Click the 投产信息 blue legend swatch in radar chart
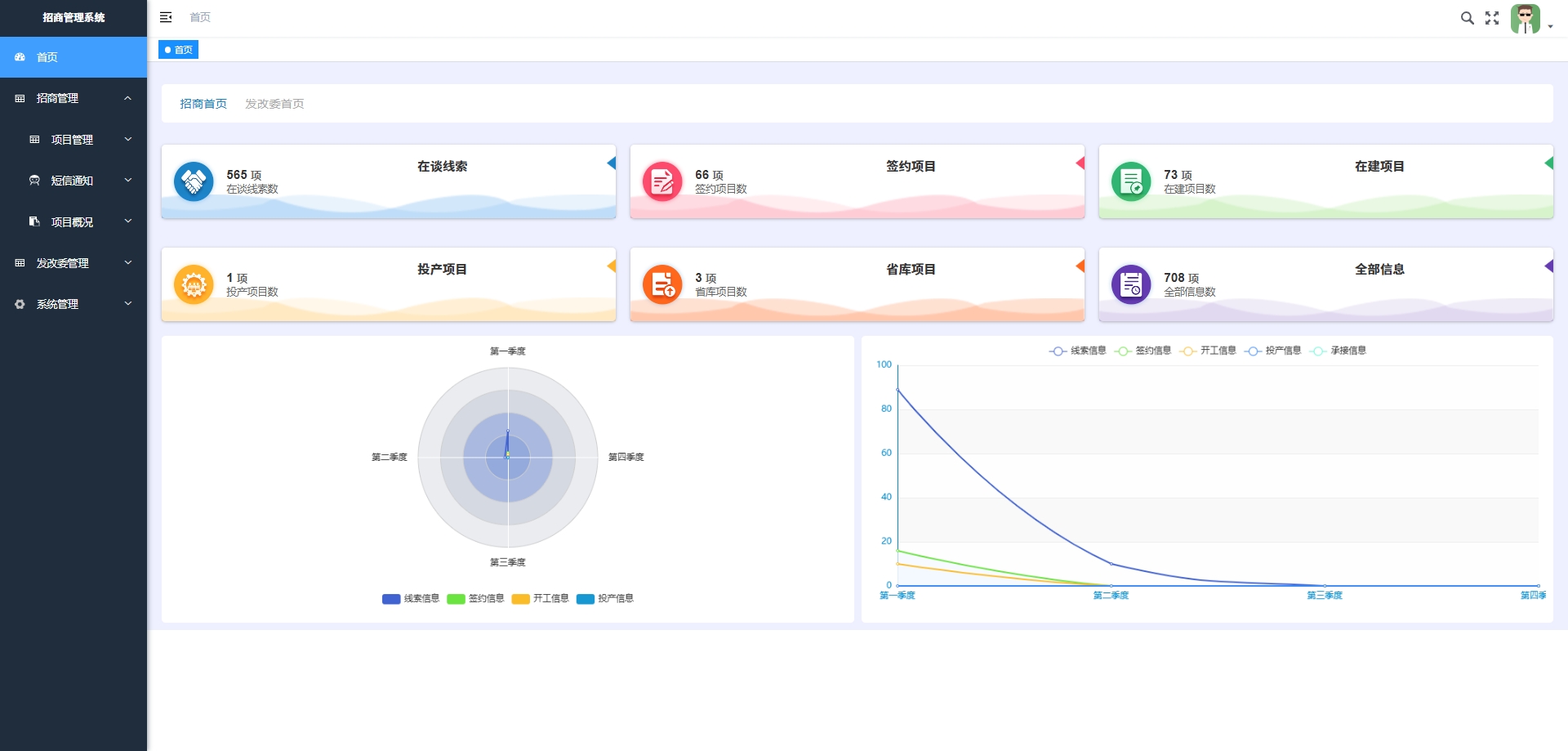The height and width of the screenshot is (751, 1568). point(585,599)
